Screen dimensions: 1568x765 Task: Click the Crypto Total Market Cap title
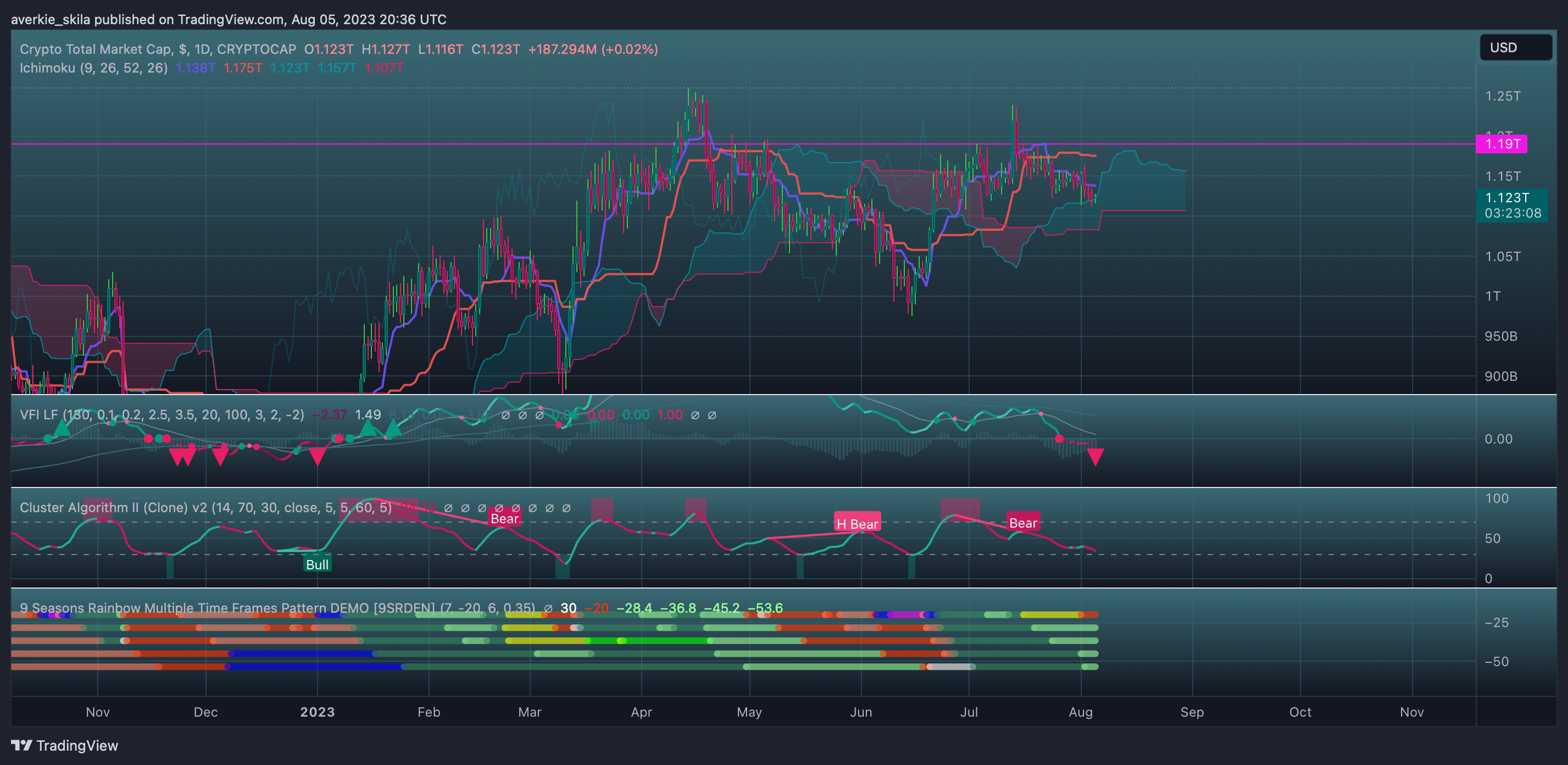point(158,49)
